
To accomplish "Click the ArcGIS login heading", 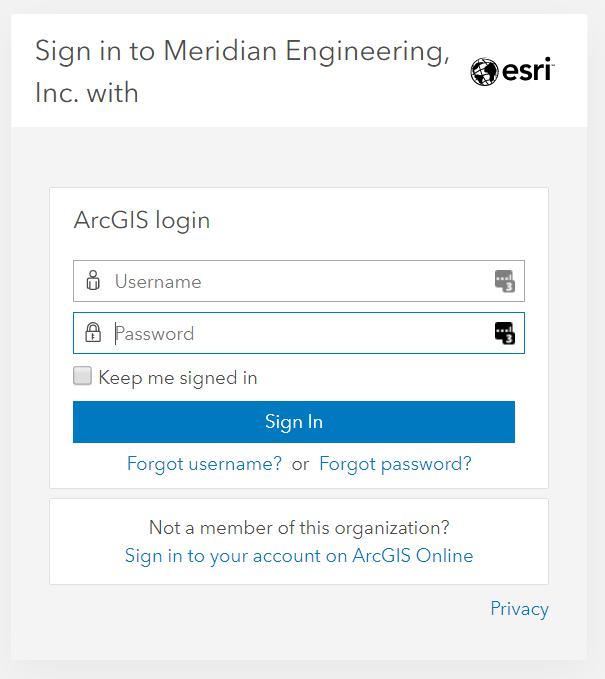I will [142, 220].
